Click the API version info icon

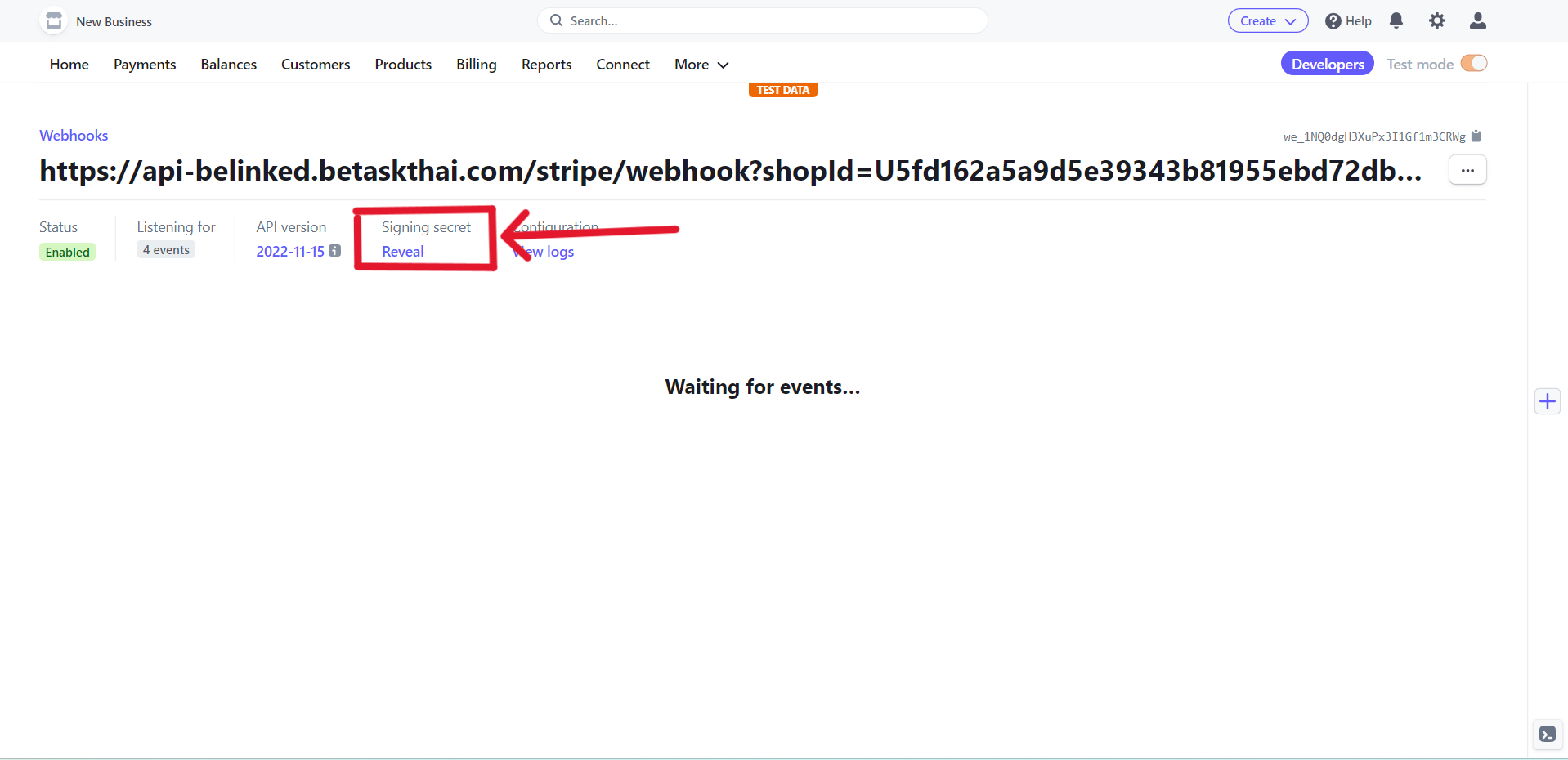pos(335,251)
